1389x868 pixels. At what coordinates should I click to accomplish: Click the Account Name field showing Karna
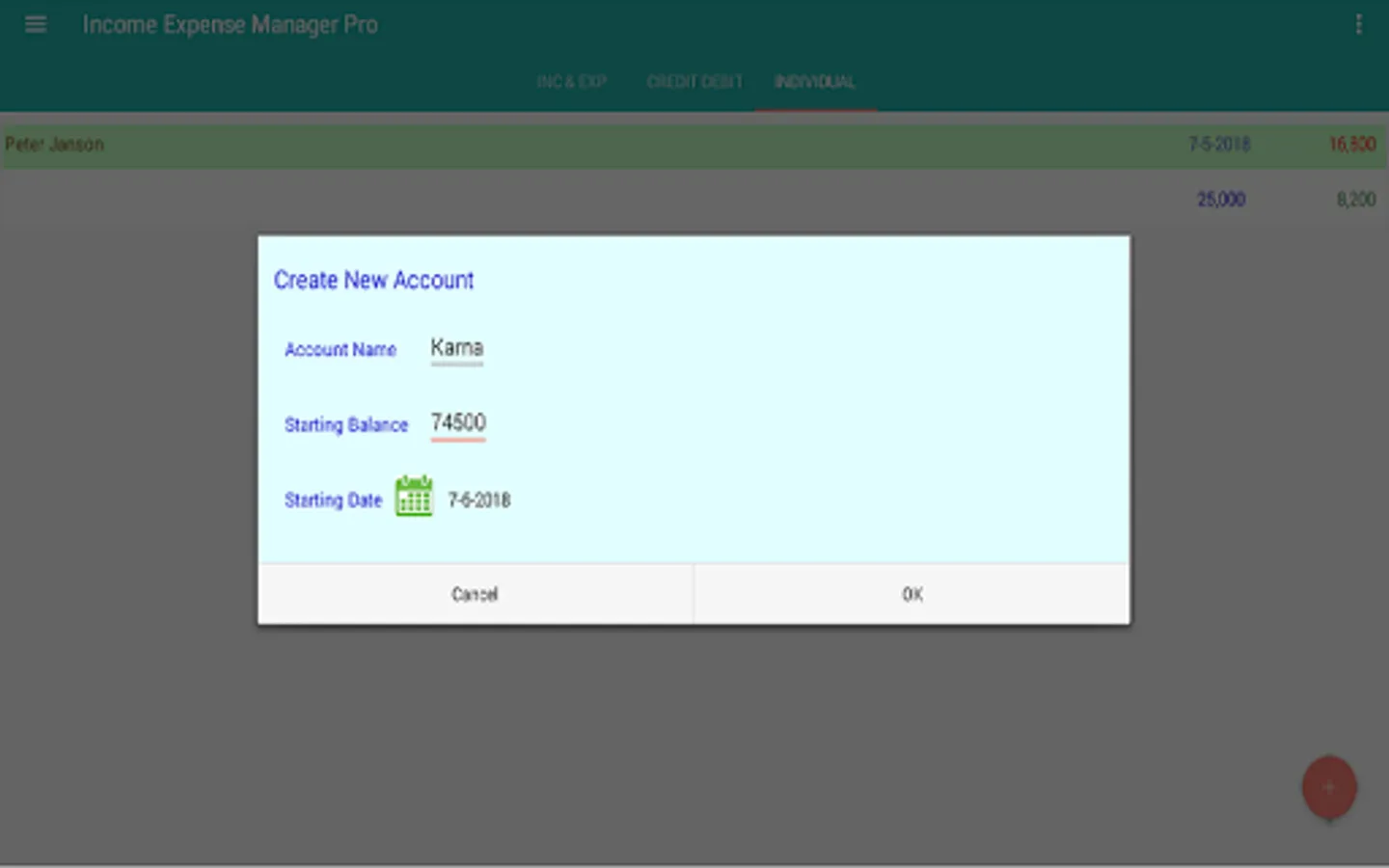[456, 349]
